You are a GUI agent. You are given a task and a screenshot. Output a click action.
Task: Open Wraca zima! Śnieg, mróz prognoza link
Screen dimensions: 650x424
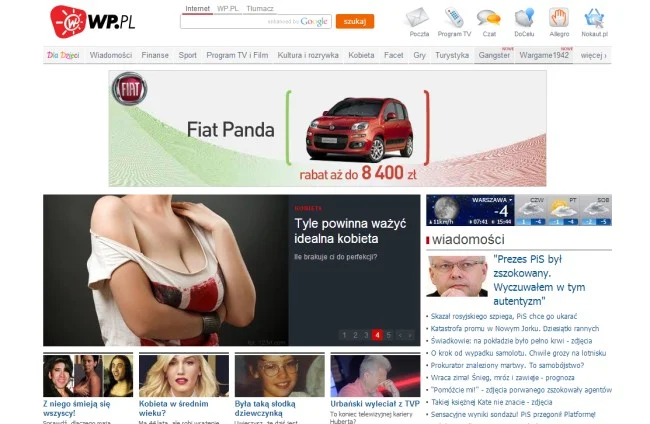click(x=502, y=378)
